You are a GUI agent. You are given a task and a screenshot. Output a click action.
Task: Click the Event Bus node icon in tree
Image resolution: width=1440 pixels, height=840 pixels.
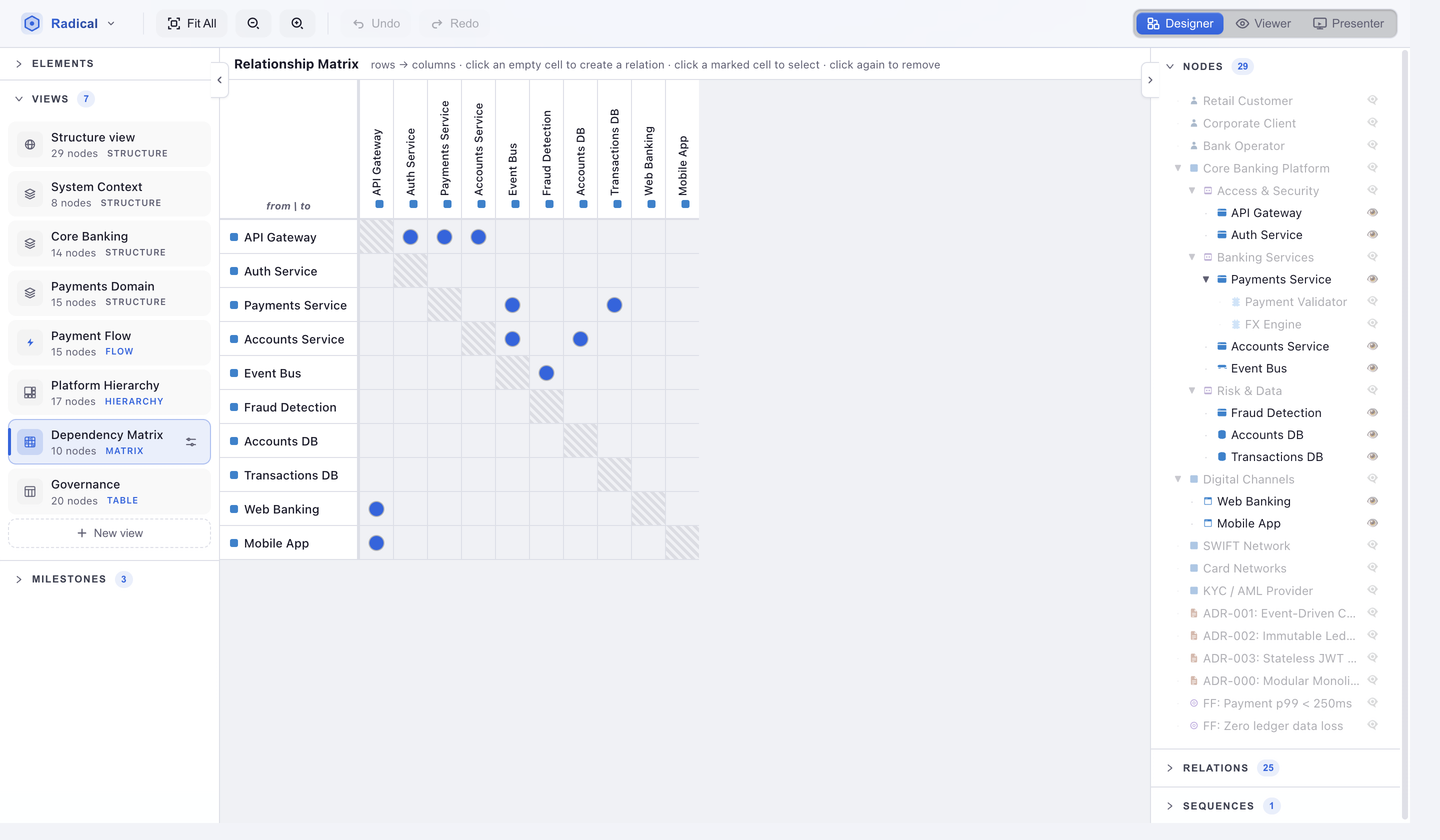coord(1221,368)
